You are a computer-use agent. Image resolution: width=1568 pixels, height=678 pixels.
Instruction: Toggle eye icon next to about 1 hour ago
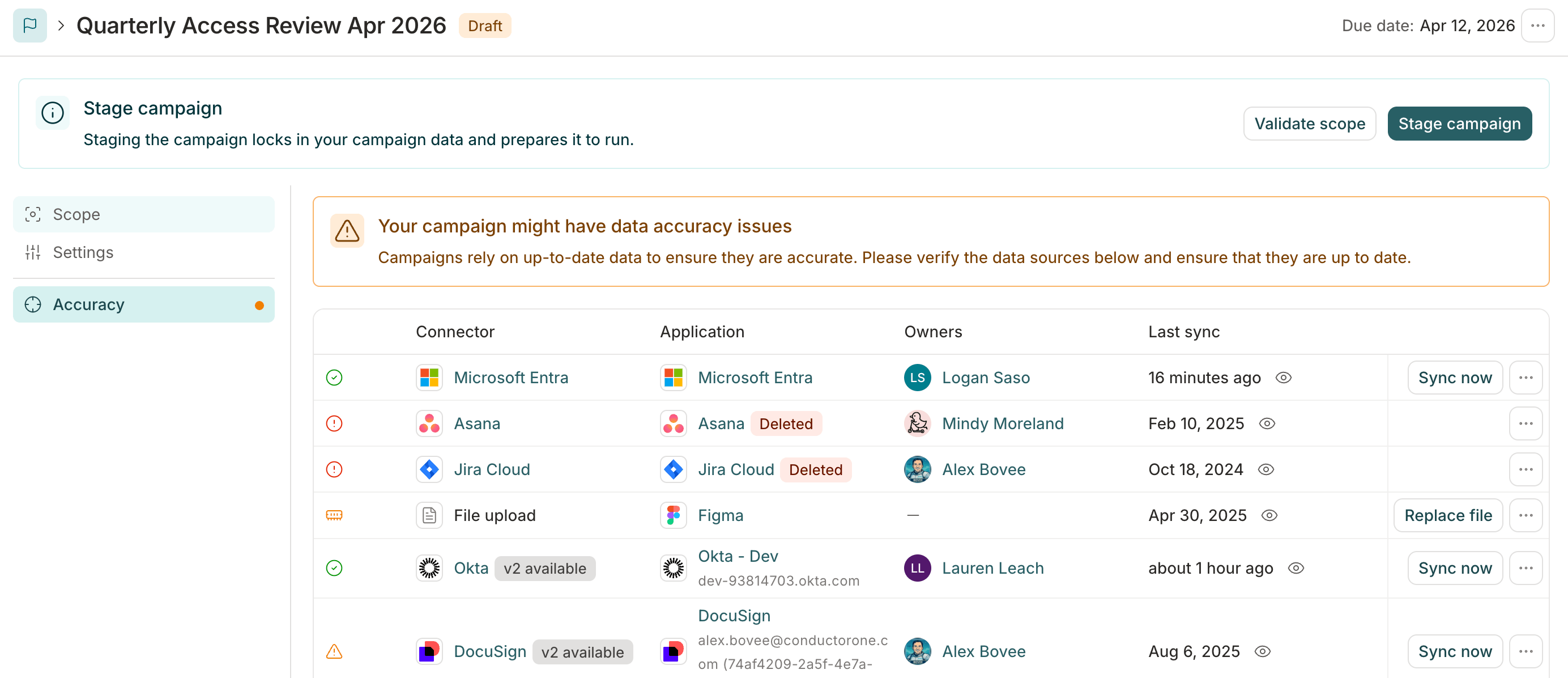[x=1296, y=568]
